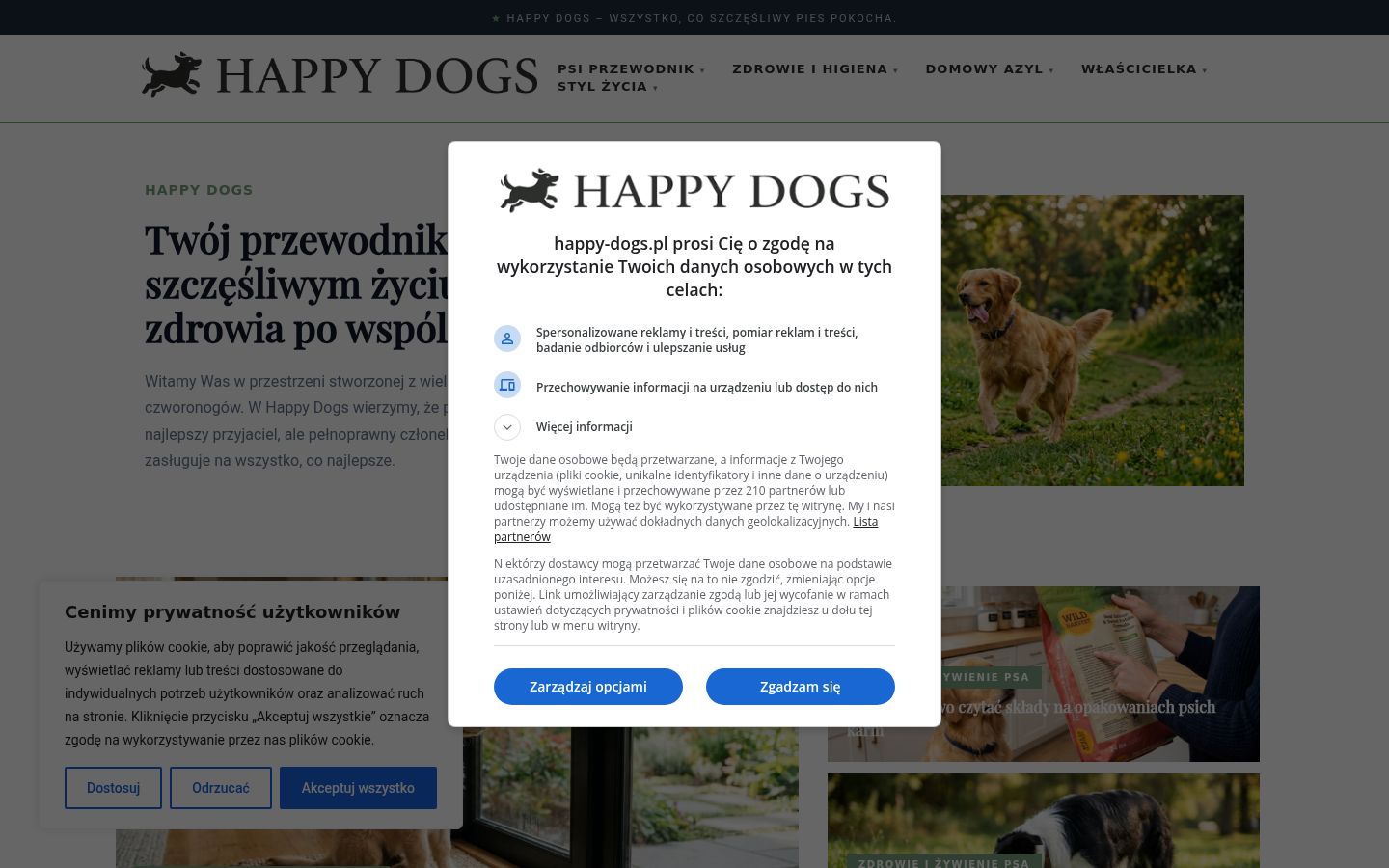This screenshot has height=868, width=1389.
Task: Click the golden retriever hero image
Action: [x=1093, y=340]
